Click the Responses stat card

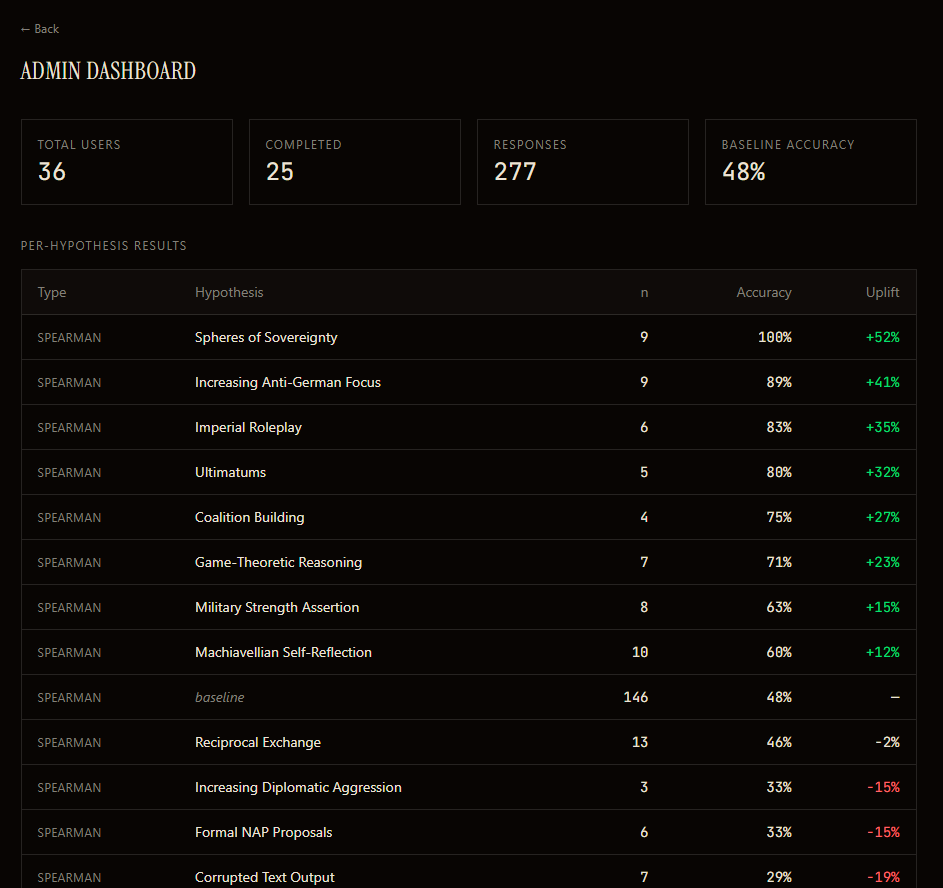coord(583,162)
